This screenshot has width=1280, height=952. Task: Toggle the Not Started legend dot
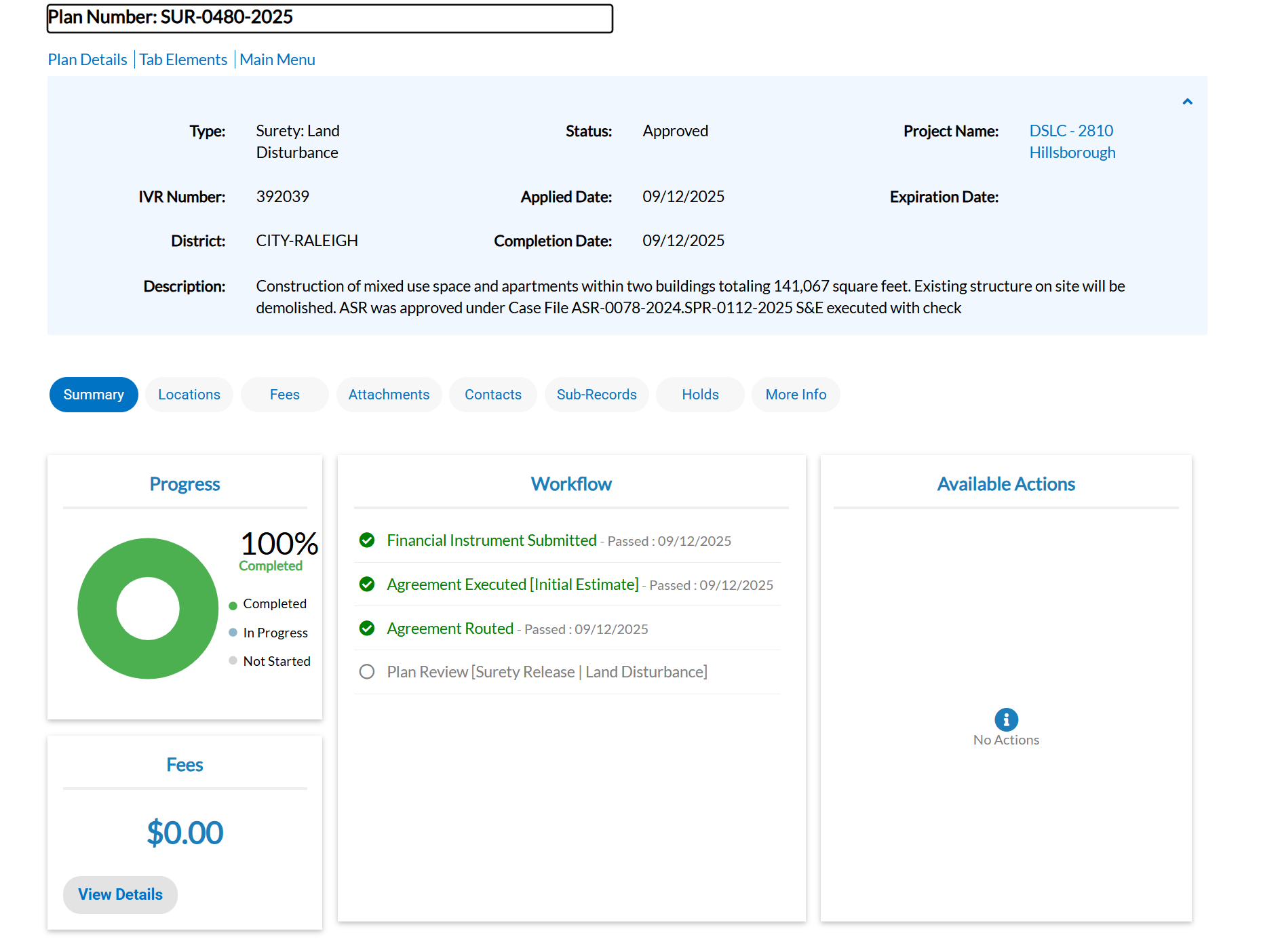233,661
